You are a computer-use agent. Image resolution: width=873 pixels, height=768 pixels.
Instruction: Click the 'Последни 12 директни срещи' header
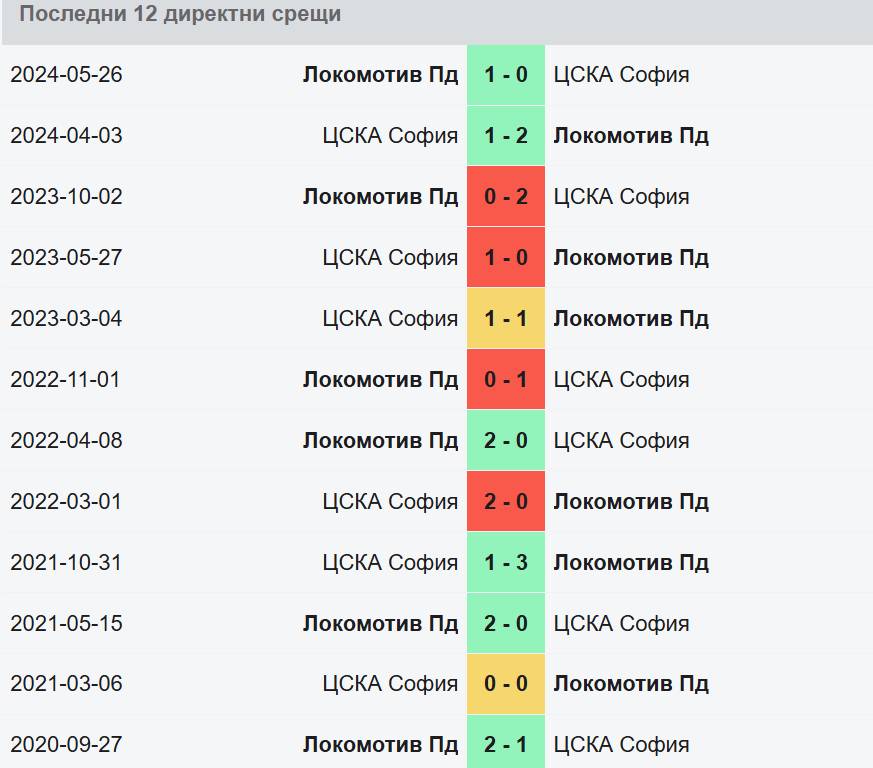(x=180, y=15)
